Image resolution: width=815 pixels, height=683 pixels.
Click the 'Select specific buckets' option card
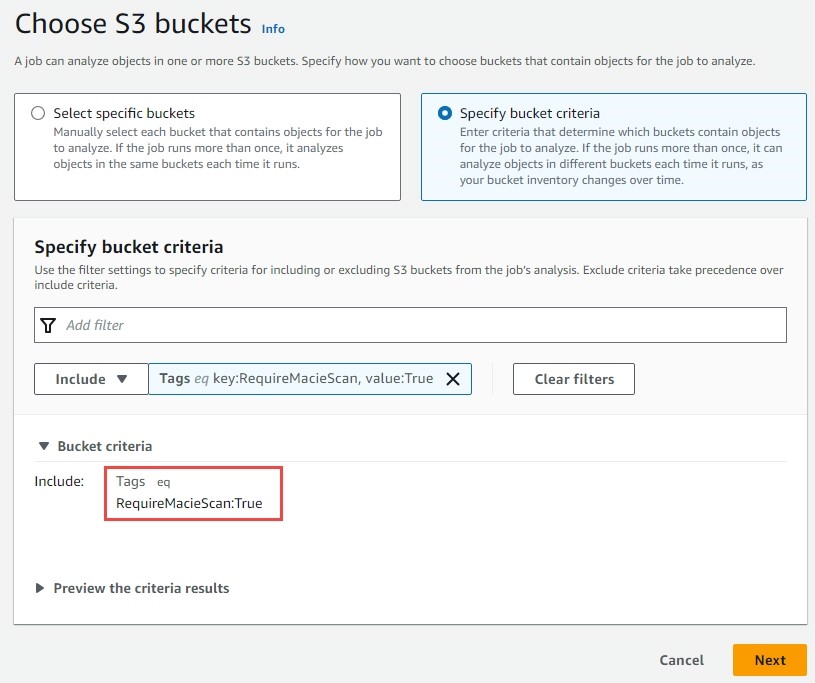click(x=207, y=147)
